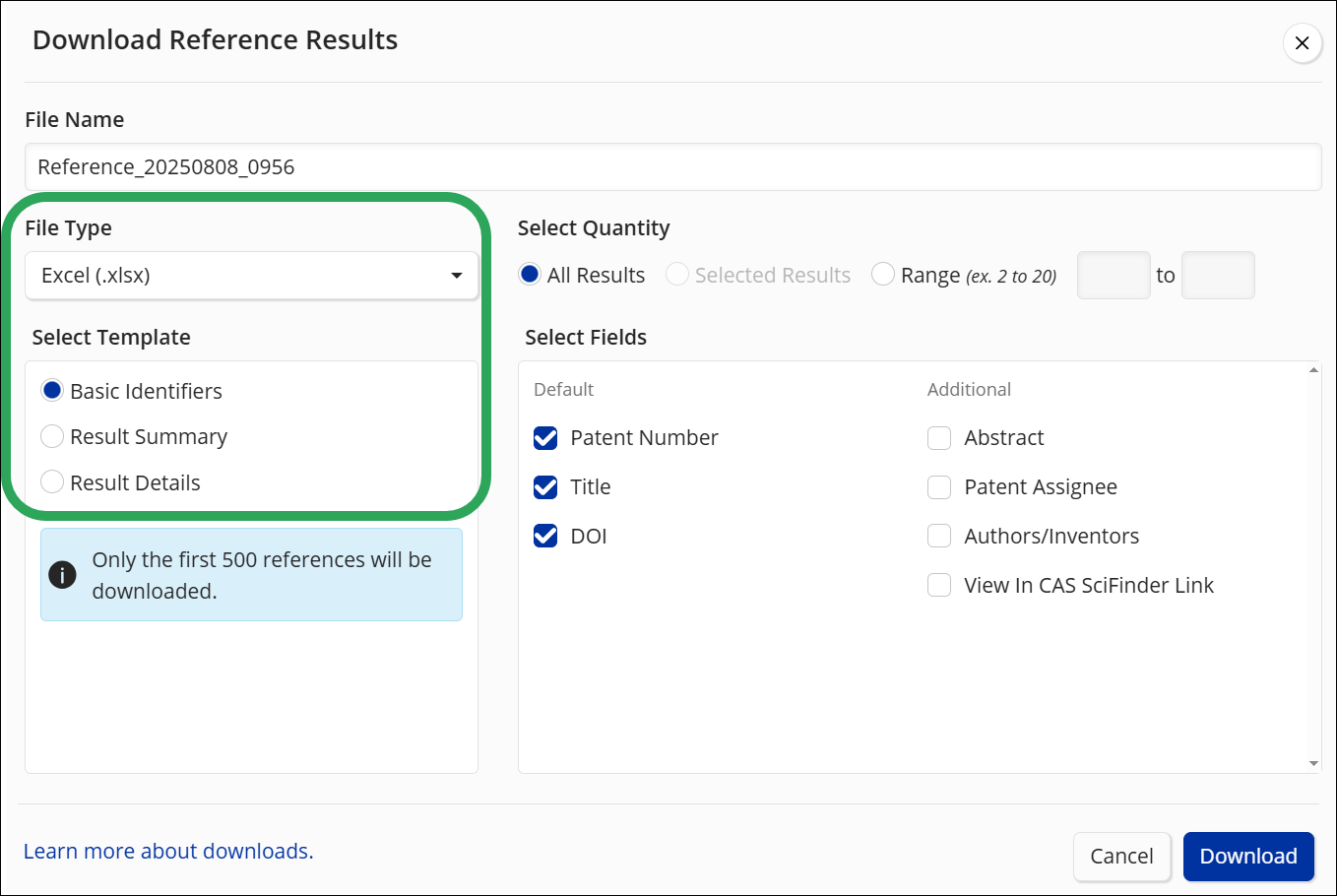
Task: Choose the Range quantity option
Action: [883, 275]
